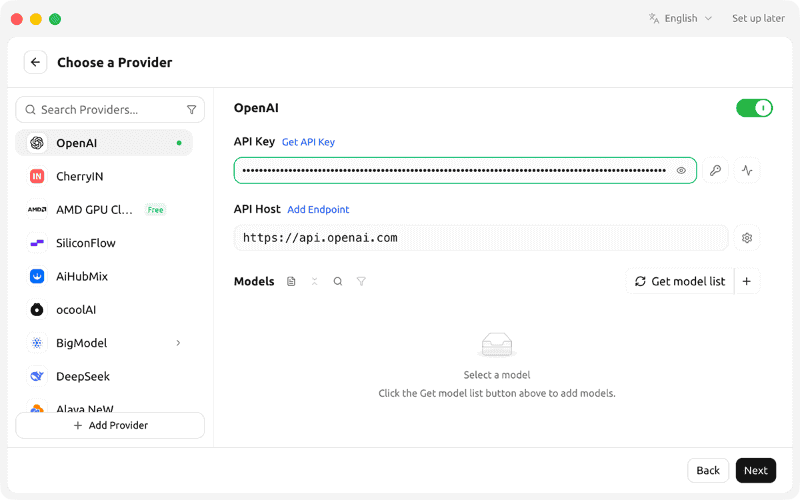Click the 'Choose a Provider' heading
The image size is (800, 500).
(115, 62)
